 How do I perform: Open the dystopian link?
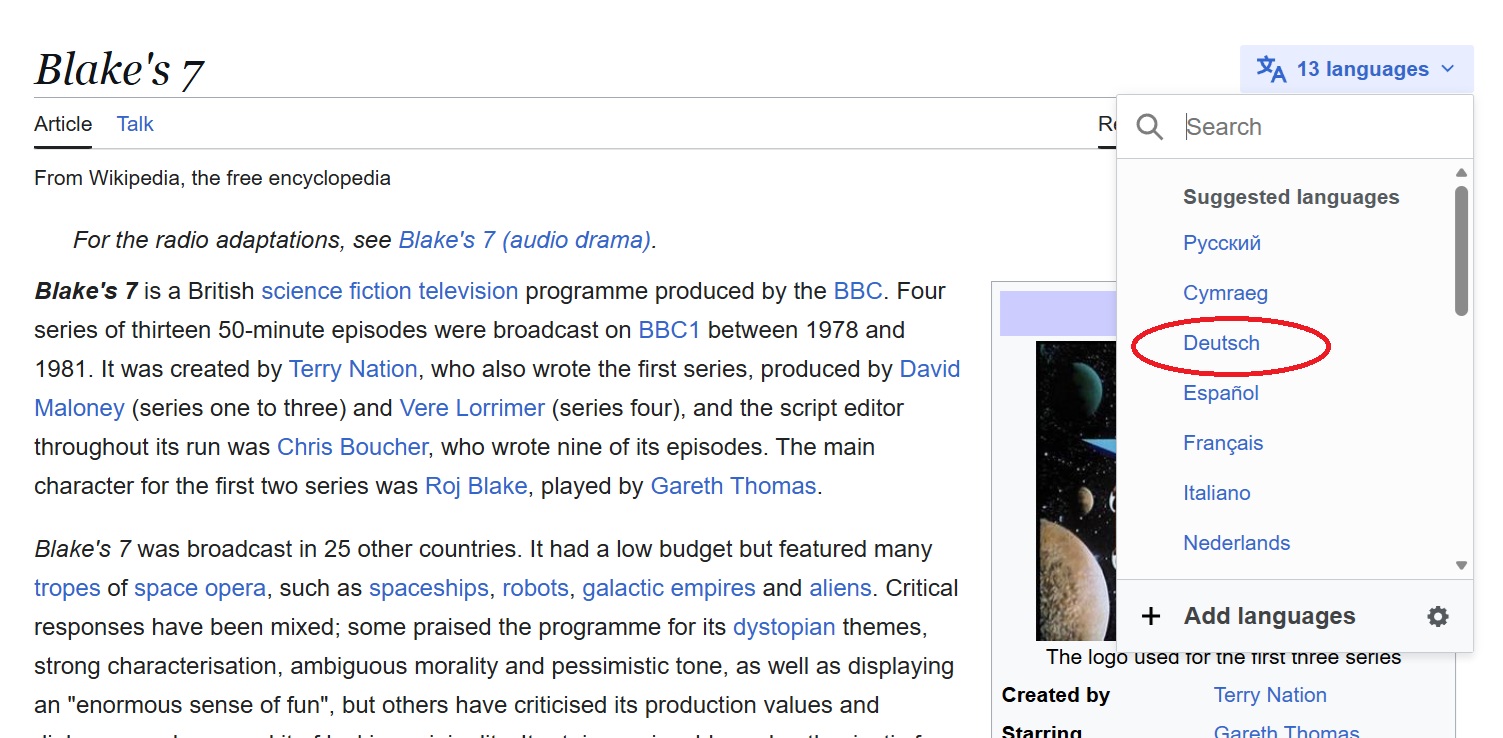coord(784,627)
